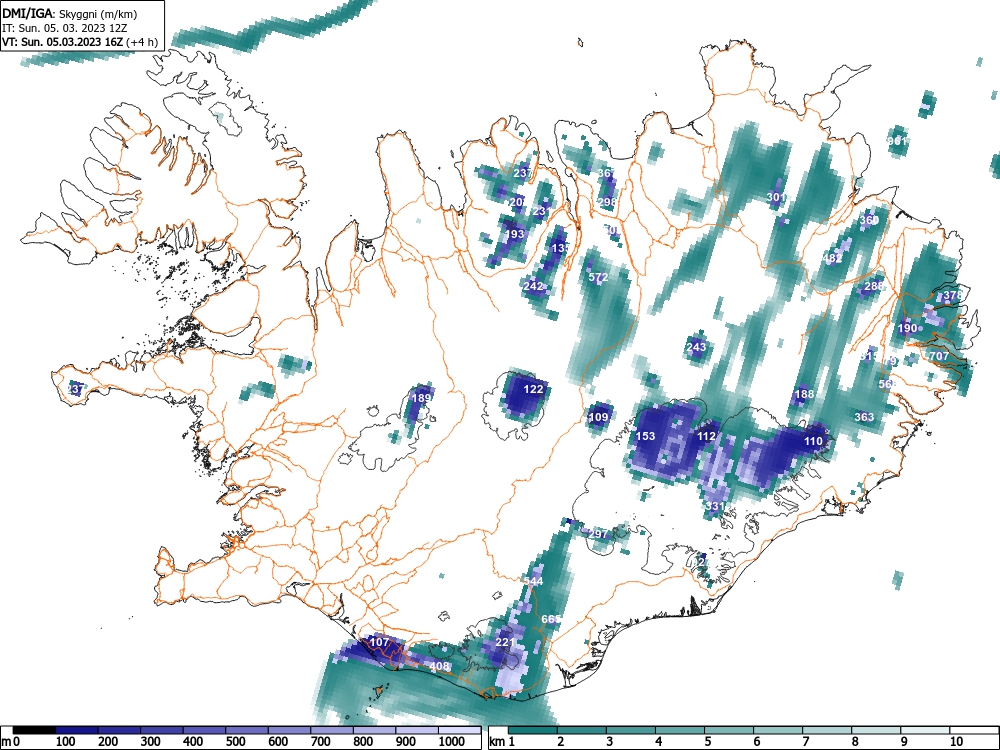Click the 9–10 km lightest legend swatch

point(925,730)
